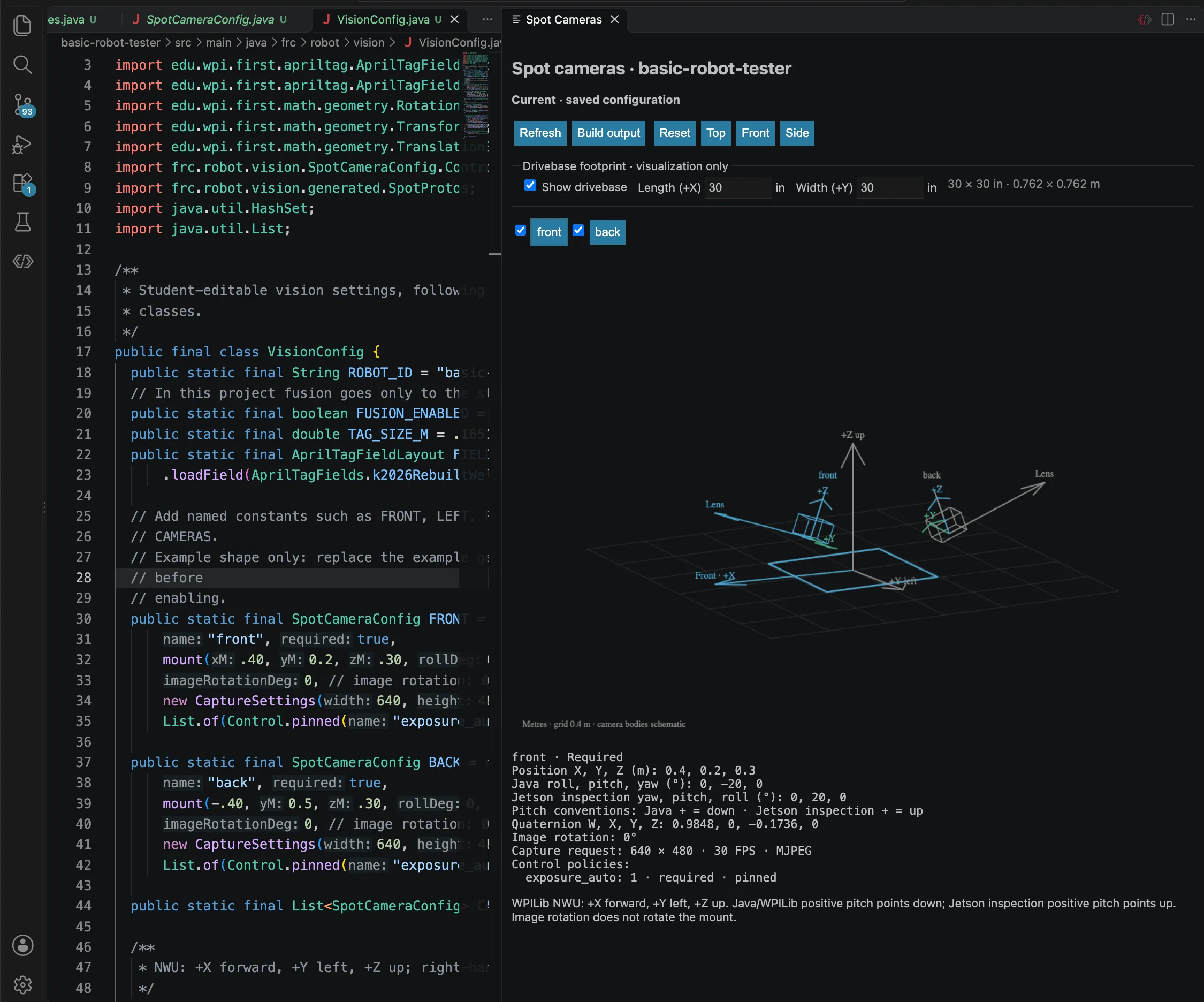This screenshot has width=1204, height=1002.
Task: Switch to Side view
Action: (x=797, y=133)
